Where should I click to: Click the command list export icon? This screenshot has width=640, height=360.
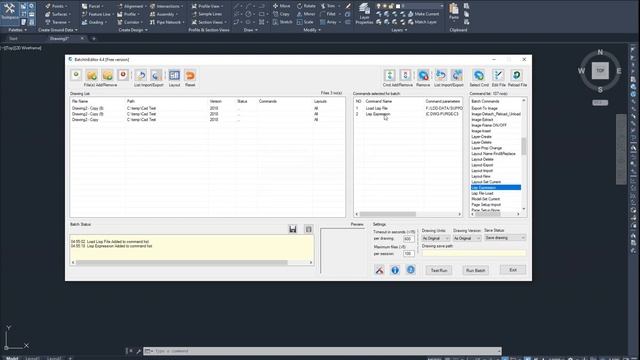tap(456, 75)
